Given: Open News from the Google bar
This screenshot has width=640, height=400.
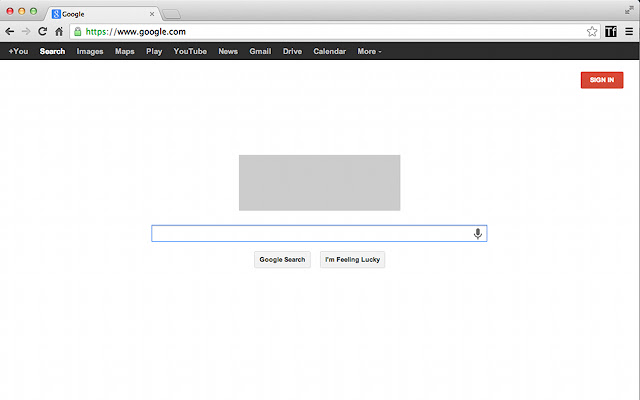Looking at the screenshot, I should (228, 51).
